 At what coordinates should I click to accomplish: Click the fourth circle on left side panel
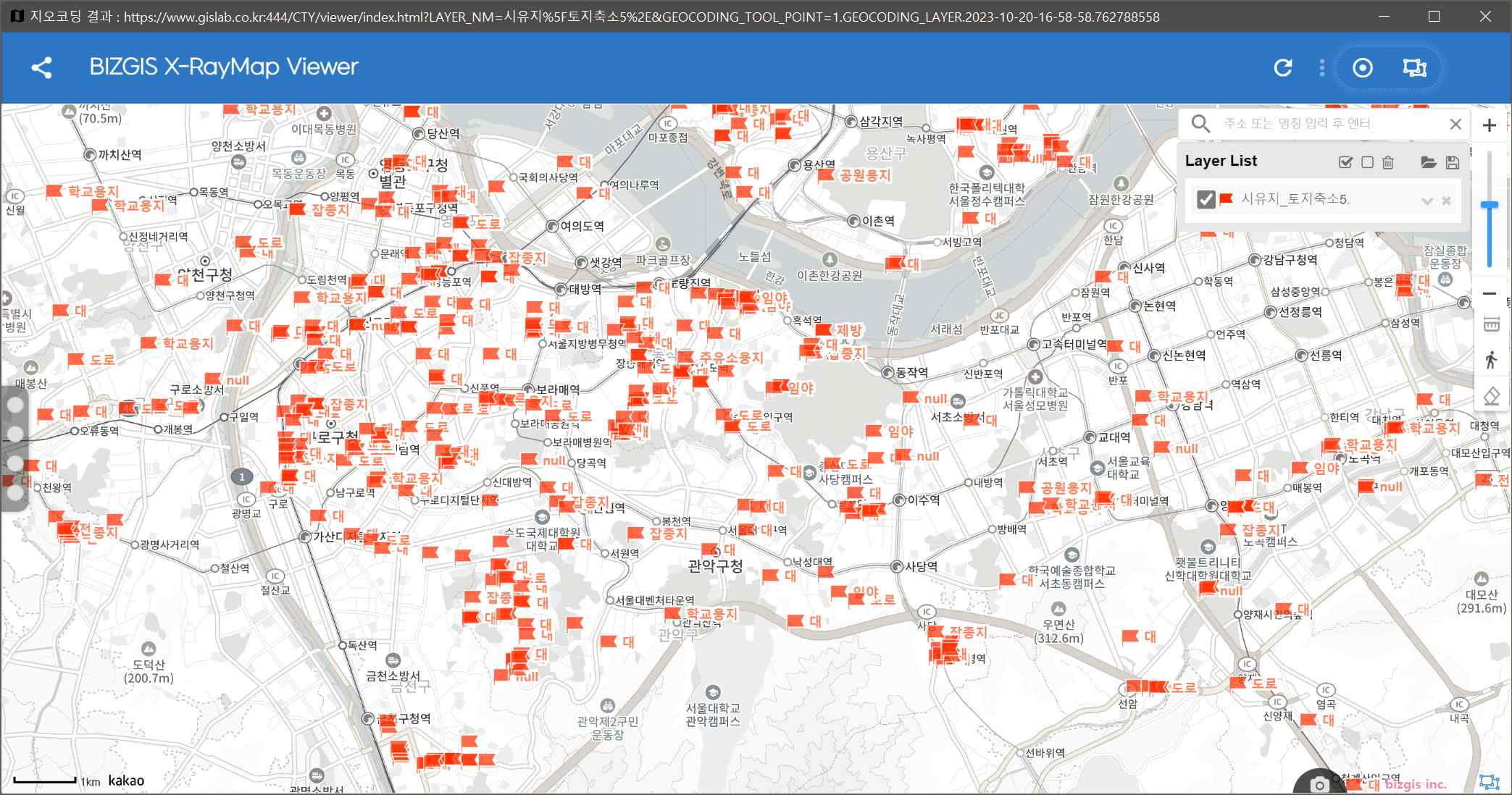(15, 493)
